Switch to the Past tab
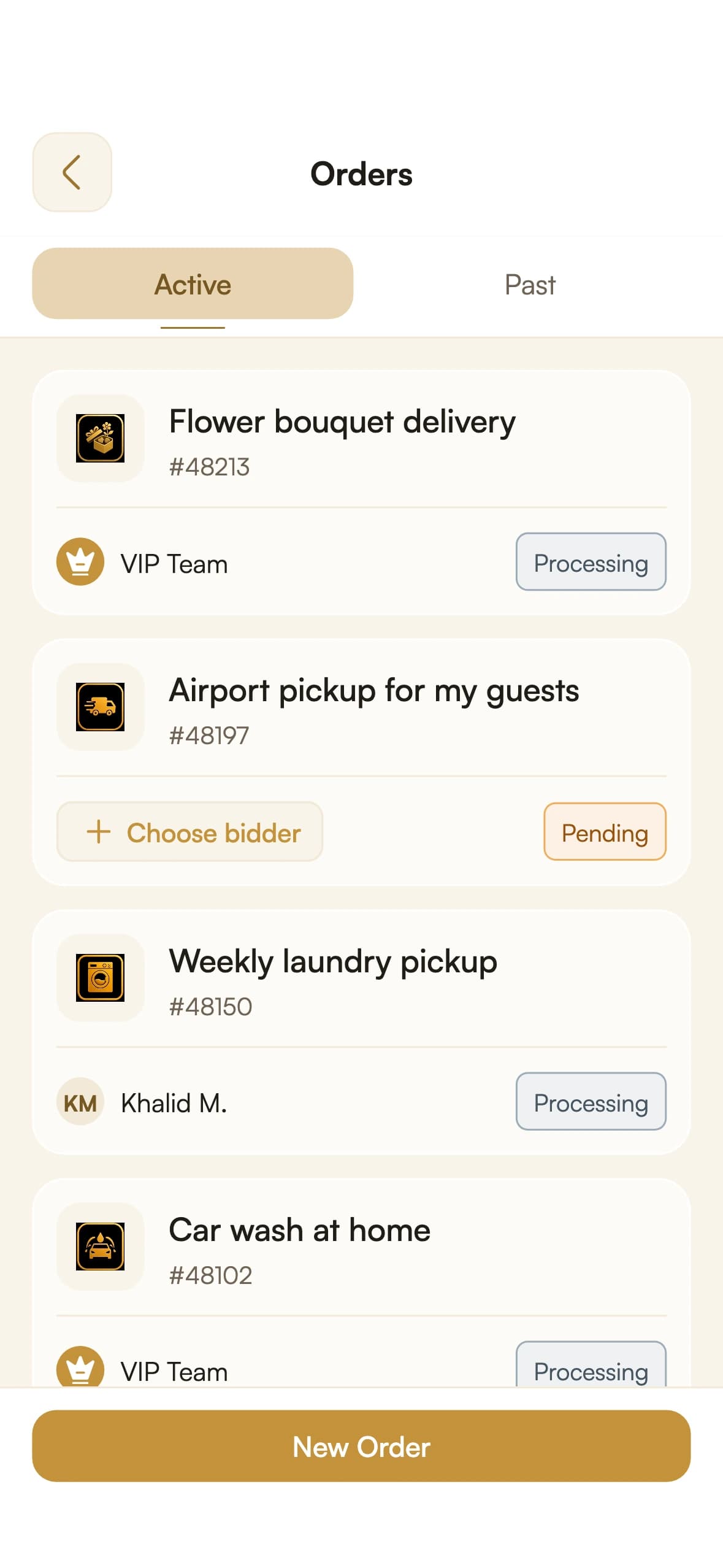This screenshot has height=1568, width=723. [530, 285]
